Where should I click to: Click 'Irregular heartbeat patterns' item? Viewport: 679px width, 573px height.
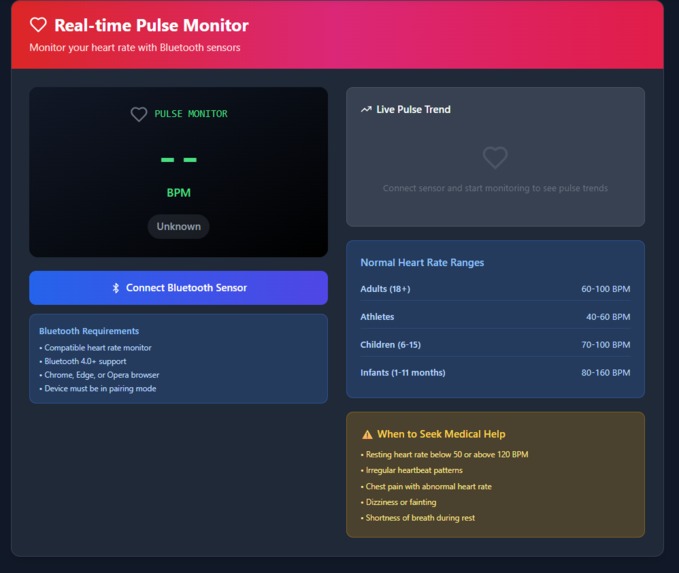pyautogui.click(x=412, y=470)
